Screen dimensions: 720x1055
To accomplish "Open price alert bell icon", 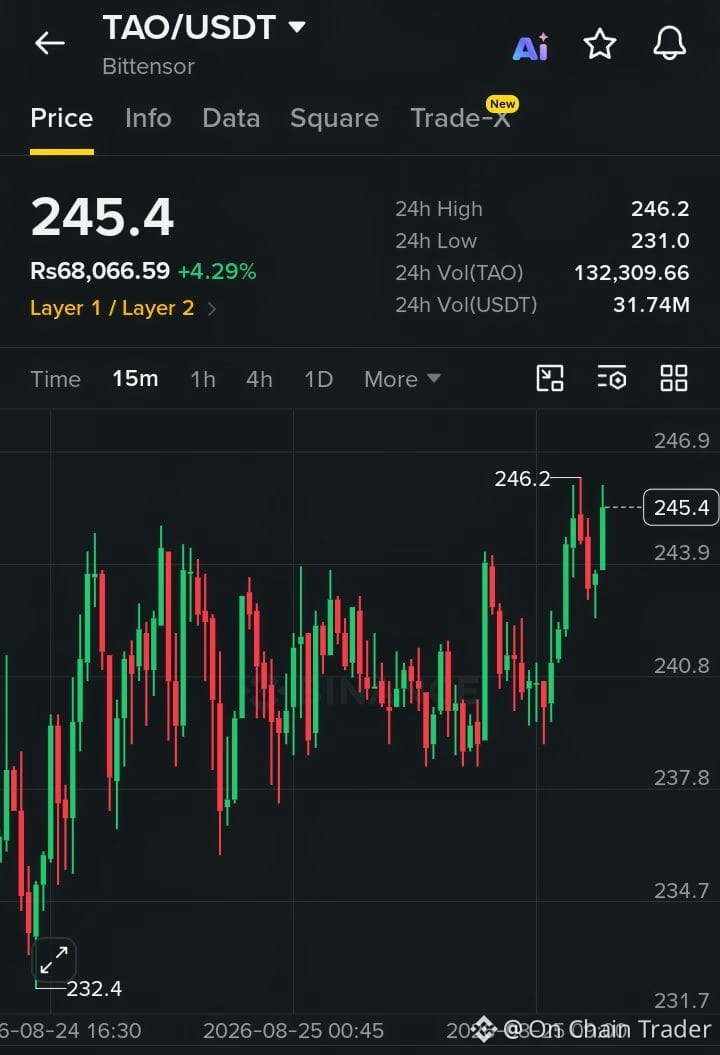I will click(670, 44).
